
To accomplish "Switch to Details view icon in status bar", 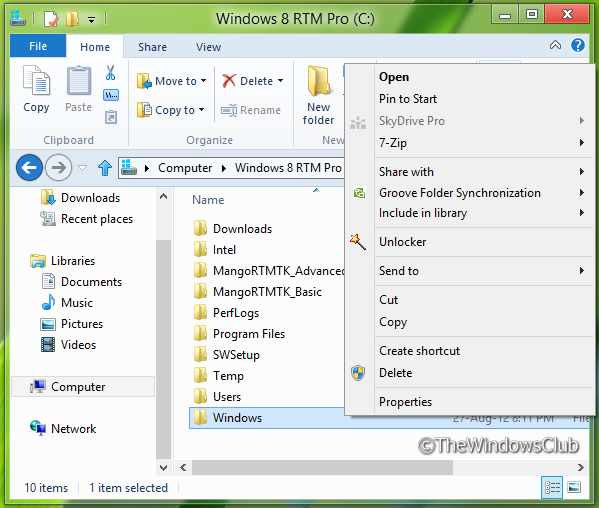I will (x=552, y=487).
